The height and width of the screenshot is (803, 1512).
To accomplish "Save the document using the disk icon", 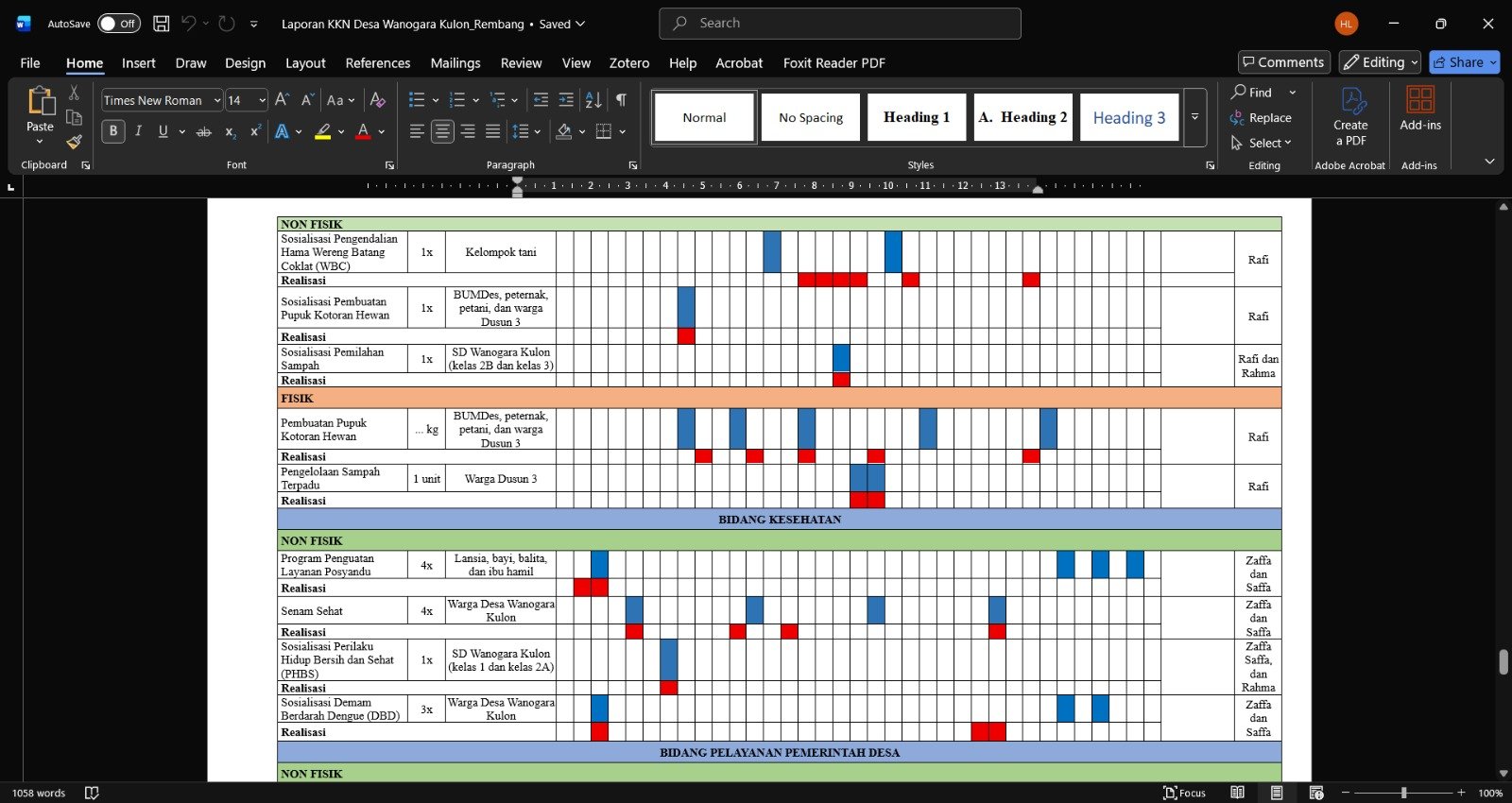I will 162,24.
